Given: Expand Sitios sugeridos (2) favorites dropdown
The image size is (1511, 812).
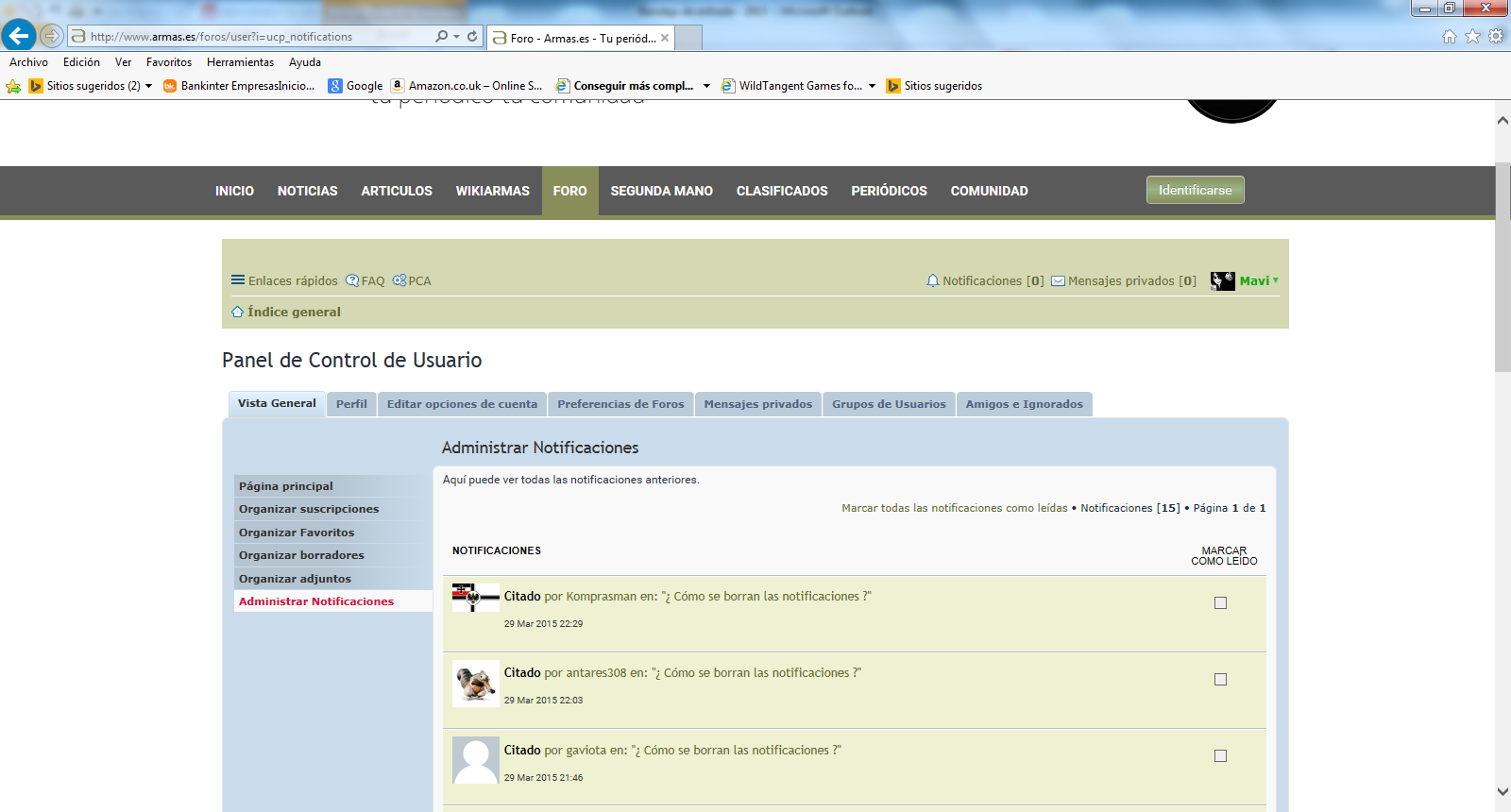Looking at the screenshot, I should click(148, 86).
